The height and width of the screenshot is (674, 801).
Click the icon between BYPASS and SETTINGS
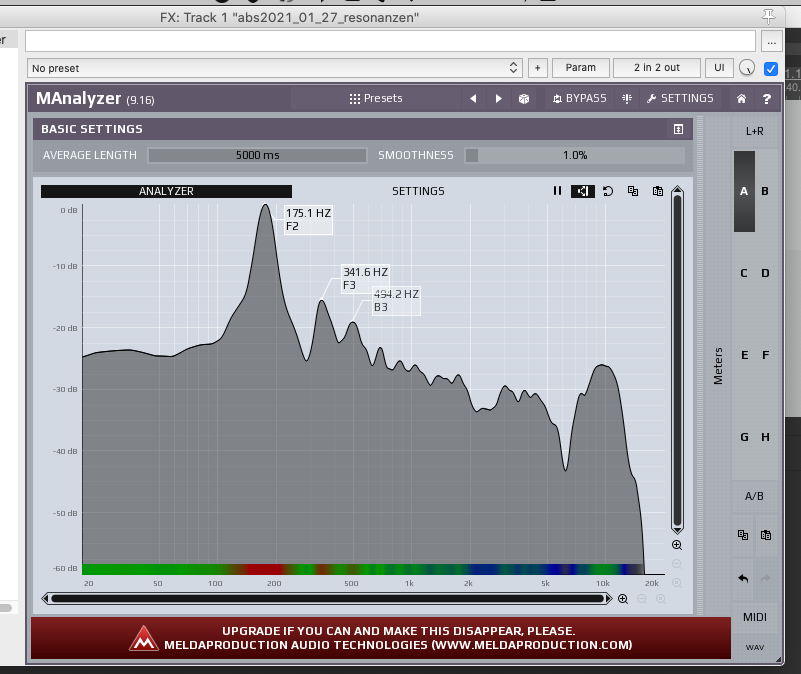(x=627, y=99)
